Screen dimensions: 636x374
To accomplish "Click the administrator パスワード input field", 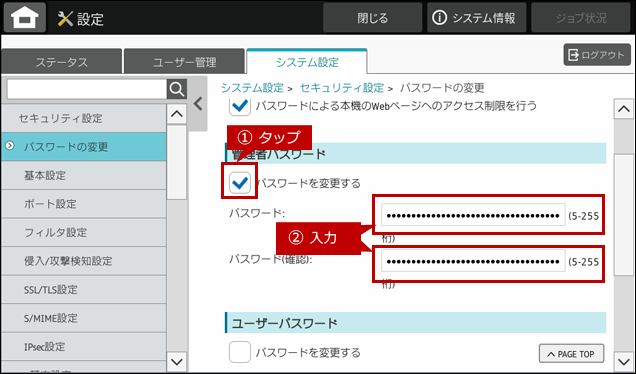I will (473, 215).
